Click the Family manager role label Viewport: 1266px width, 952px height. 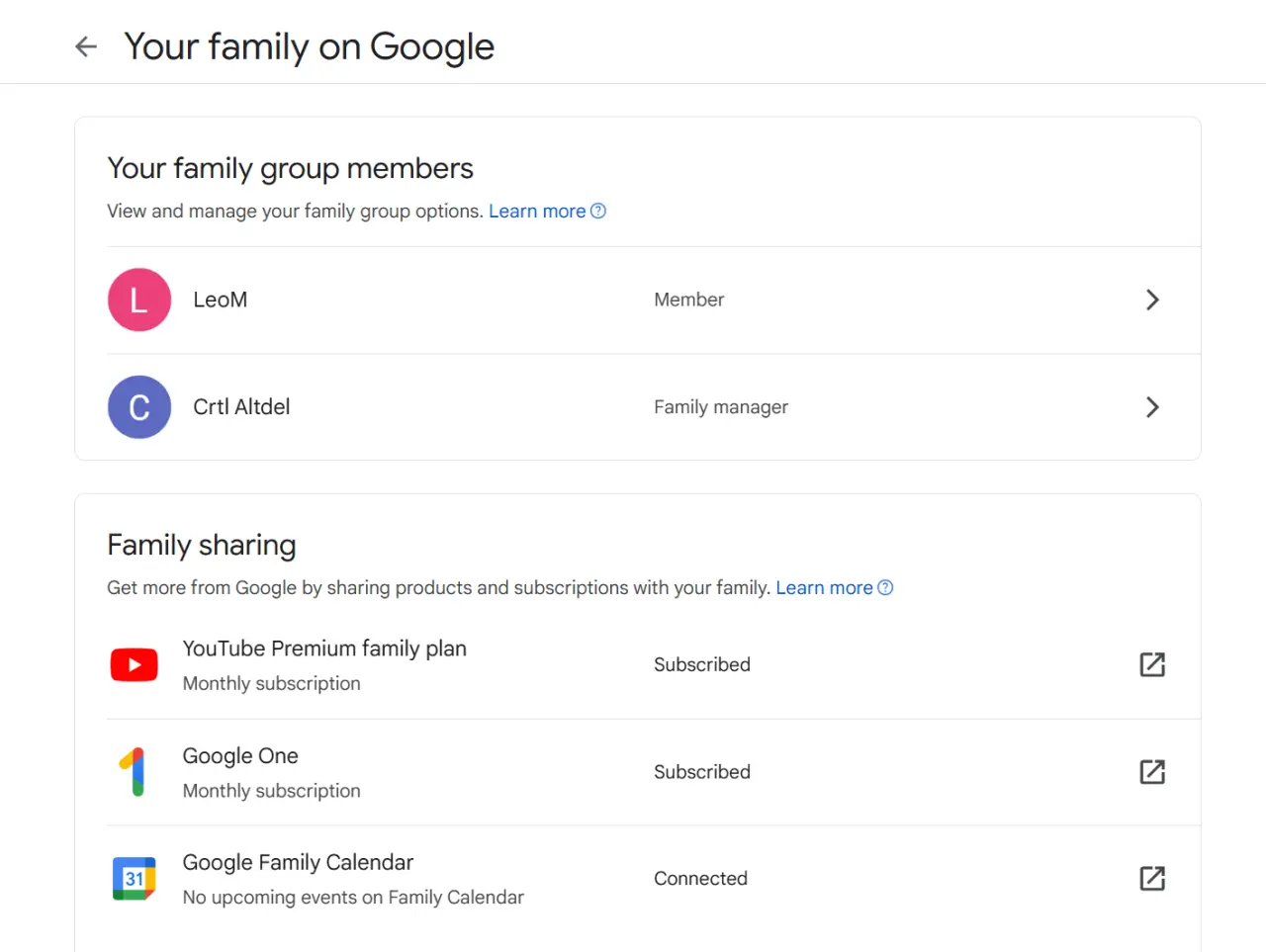[x=721, y=407]
